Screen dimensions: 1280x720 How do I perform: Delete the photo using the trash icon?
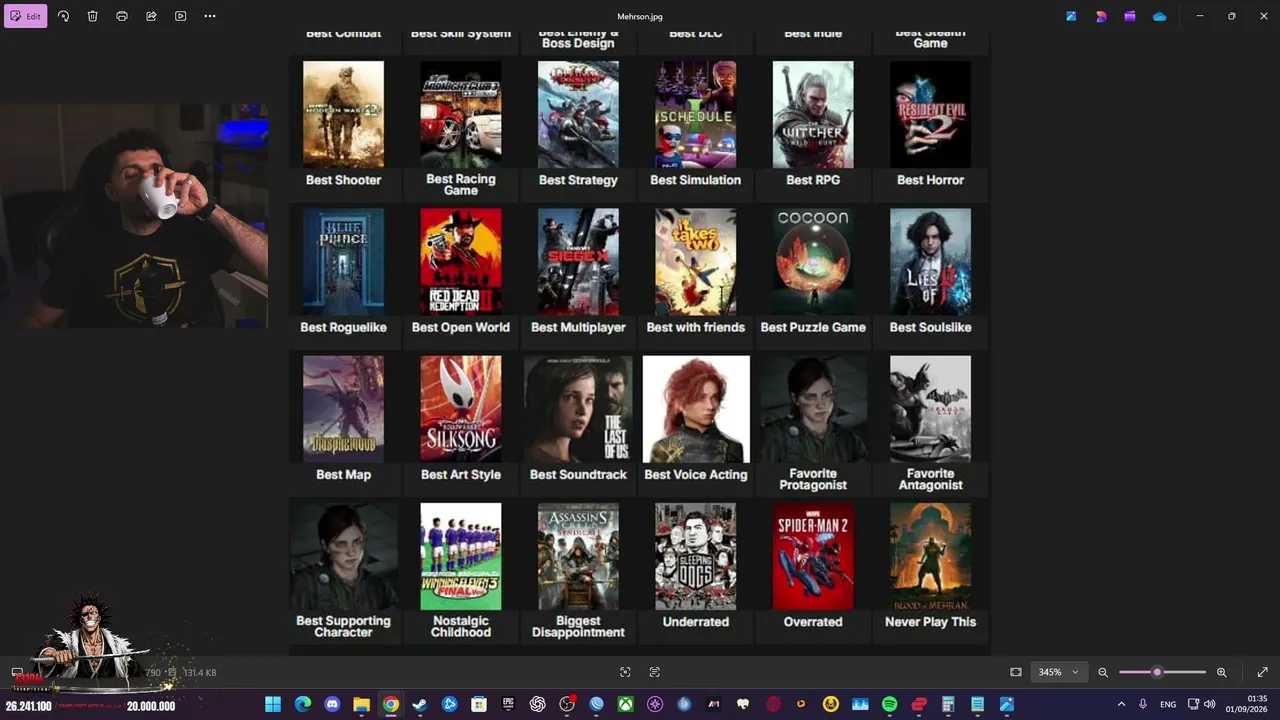92,16
